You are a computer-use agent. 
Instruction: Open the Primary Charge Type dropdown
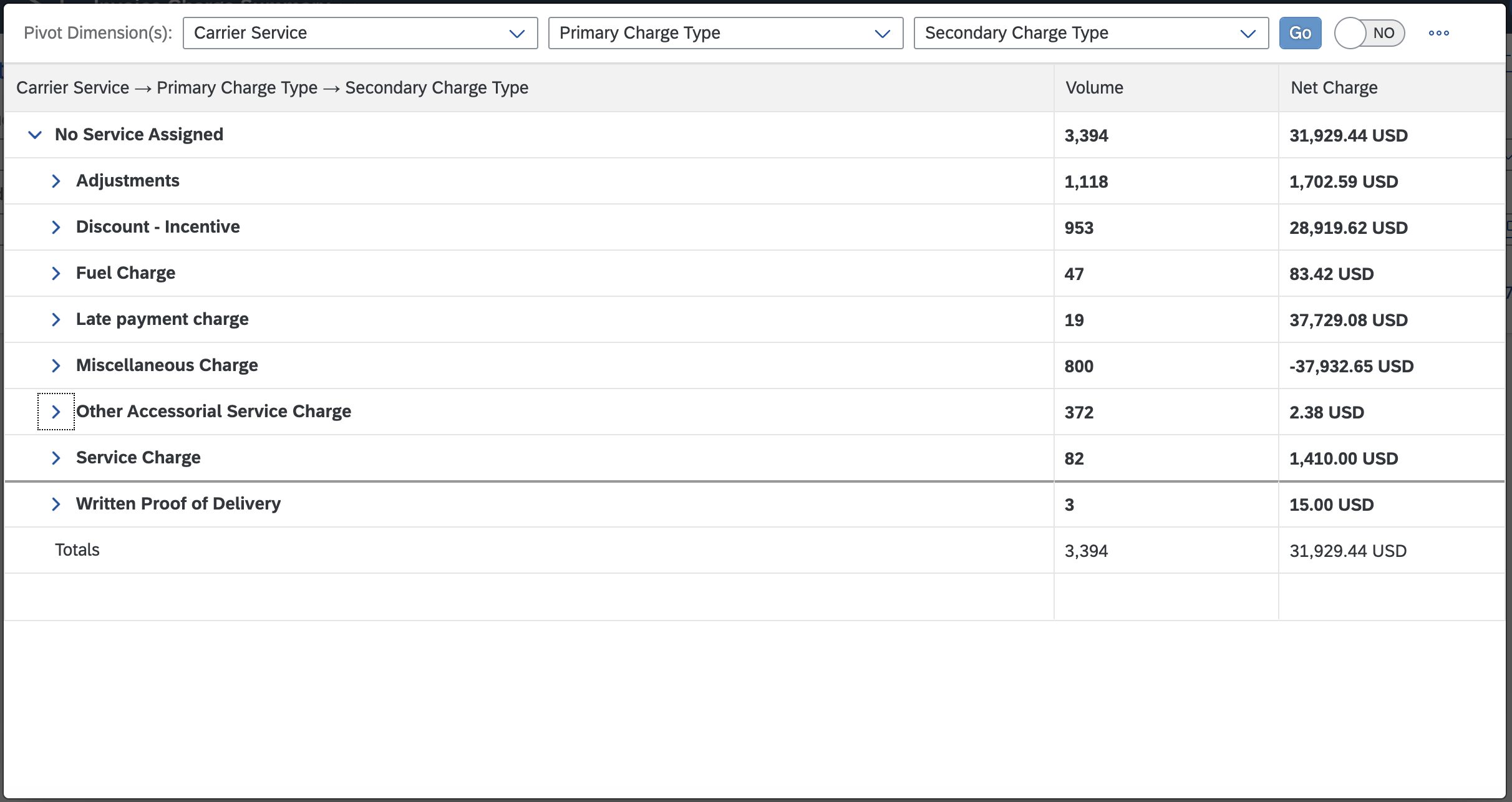tap(725, 33)
